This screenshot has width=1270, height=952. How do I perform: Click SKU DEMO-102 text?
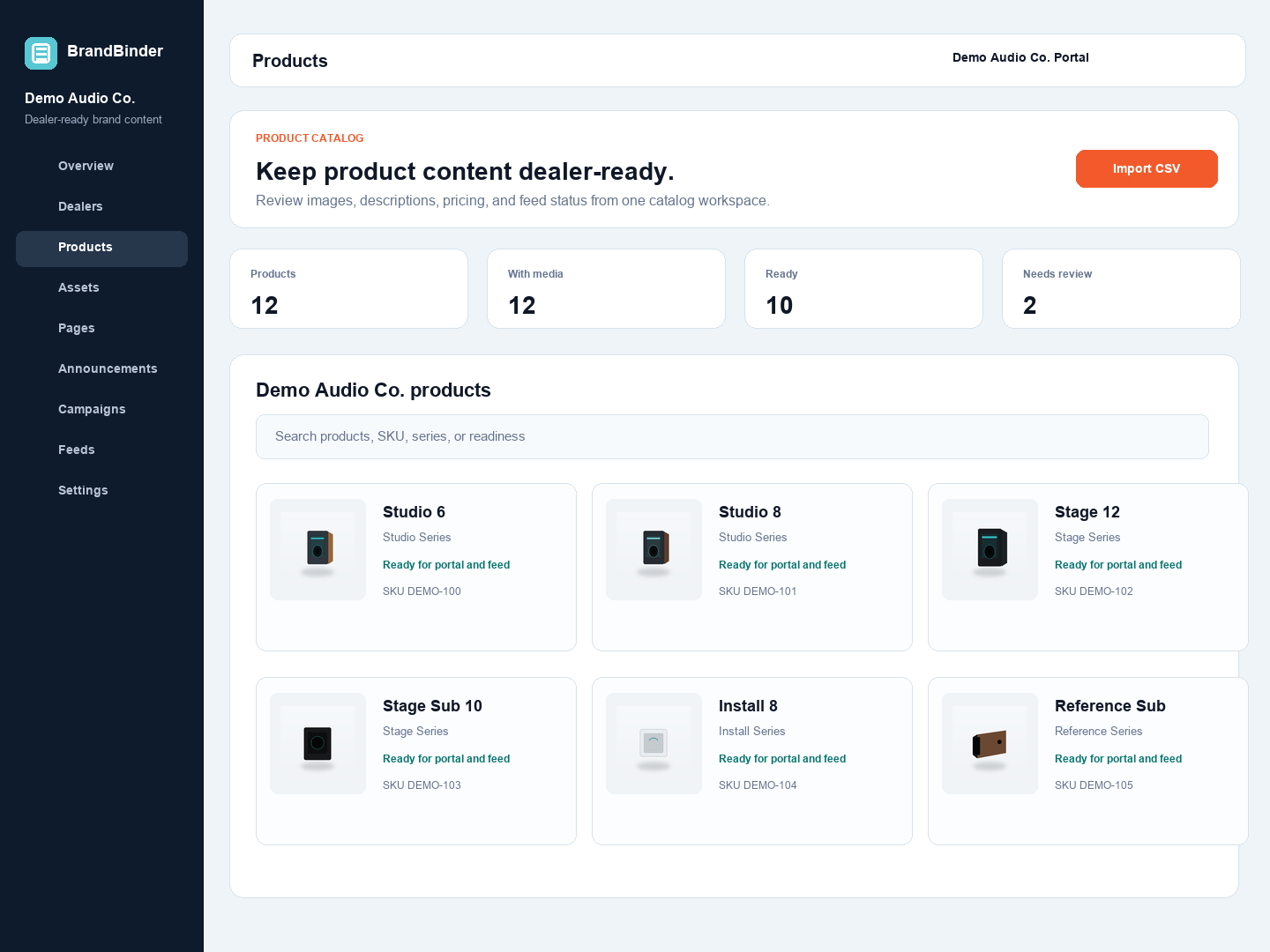tap(1094, 591)
